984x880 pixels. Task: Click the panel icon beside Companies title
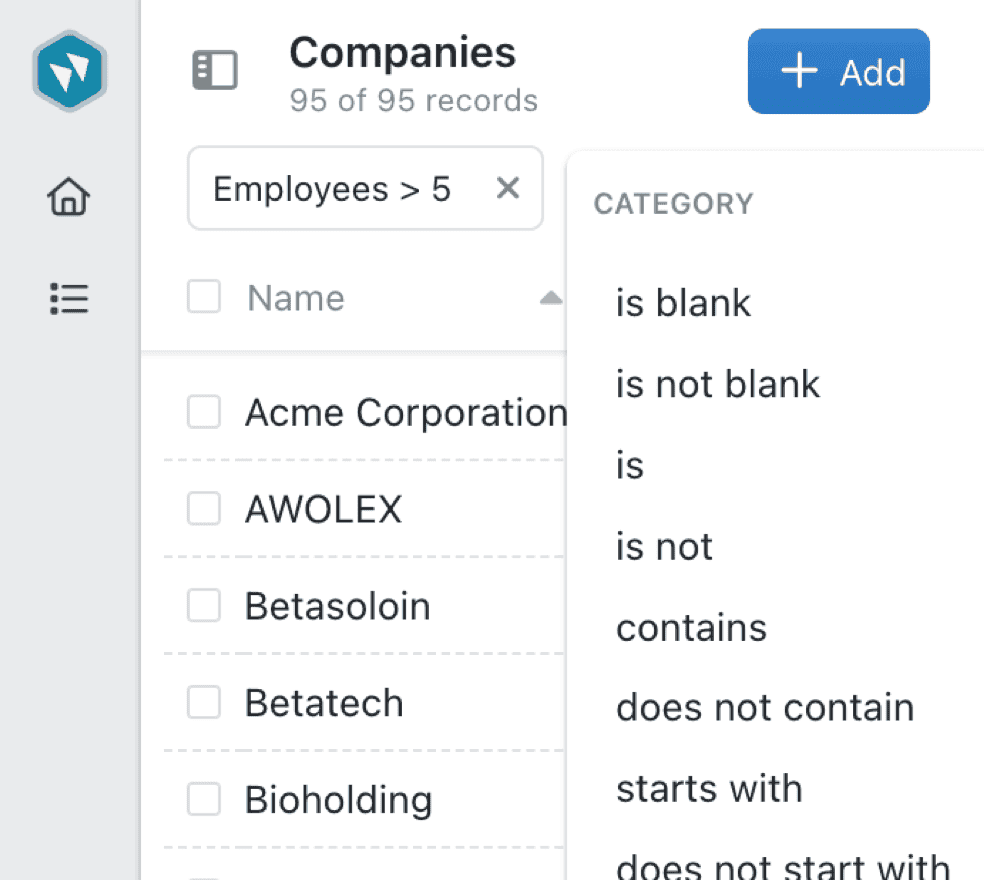pos(216,71)
